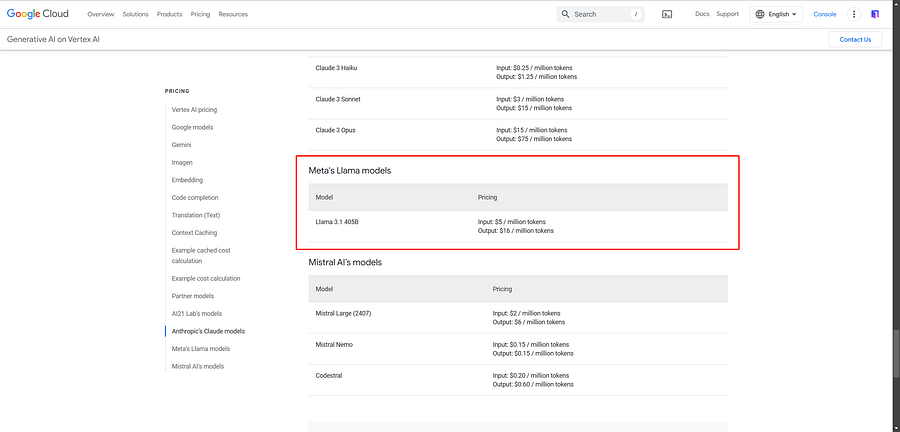Open the English language dropdown

(x=775, y=14)
